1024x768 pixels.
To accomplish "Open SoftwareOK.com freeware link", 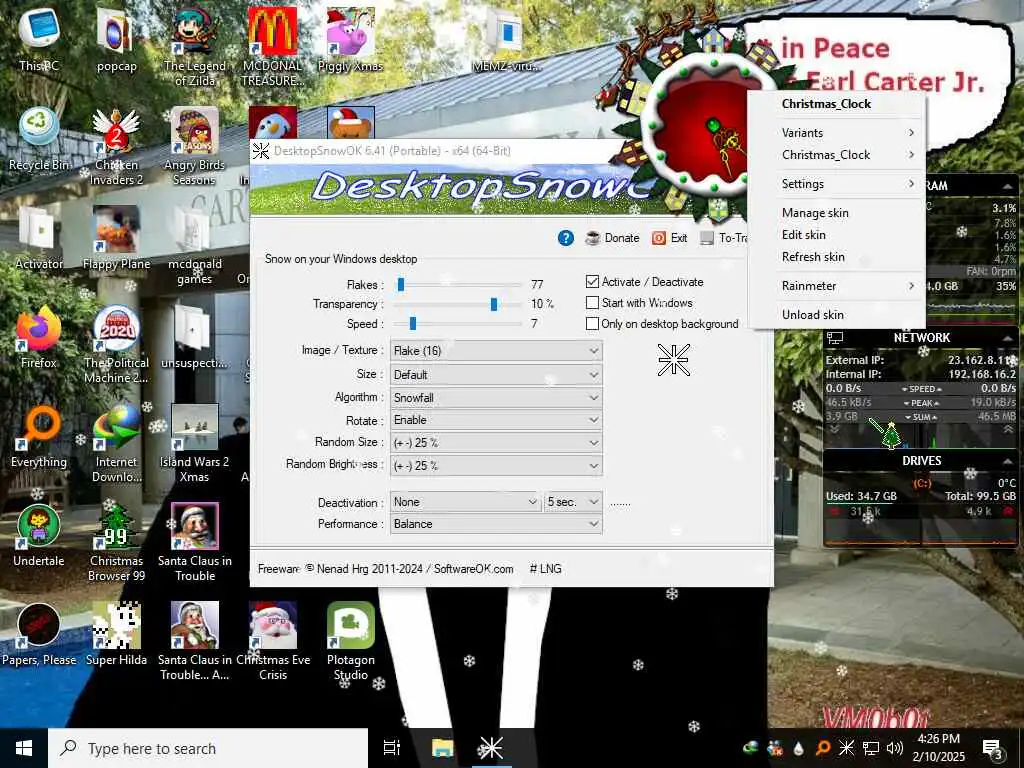I will click(x=473, y=569).
